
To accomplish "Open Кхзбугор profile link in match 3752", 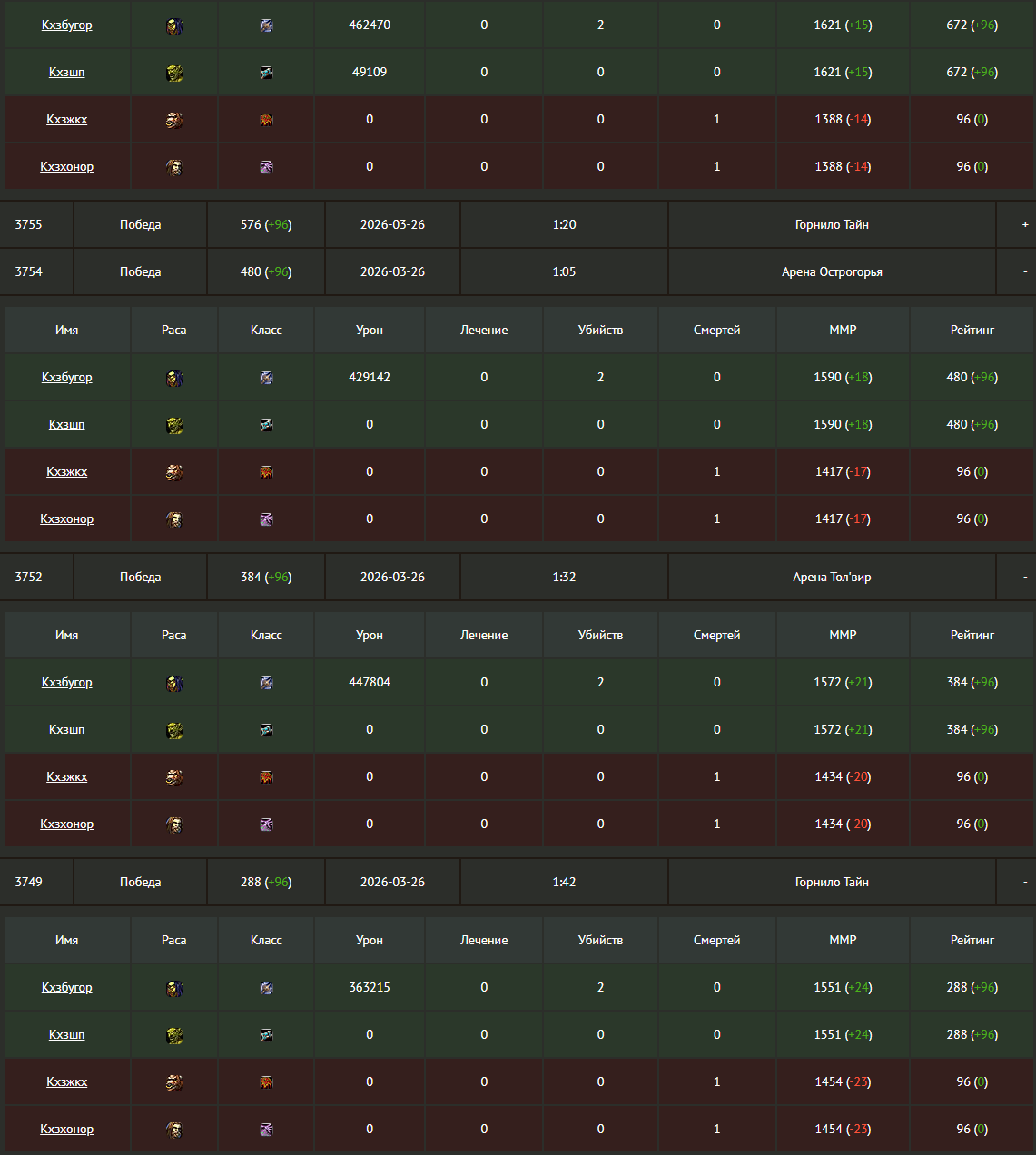I will (67, 682).
